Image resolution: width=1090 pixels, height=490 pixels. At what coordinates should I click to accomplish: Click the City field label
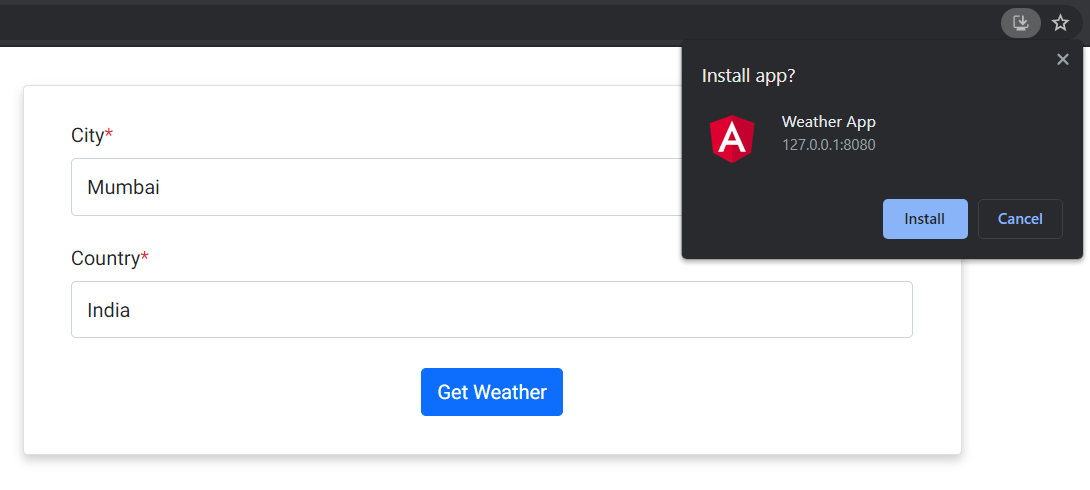pyautogui.click(x=88, y=136)
